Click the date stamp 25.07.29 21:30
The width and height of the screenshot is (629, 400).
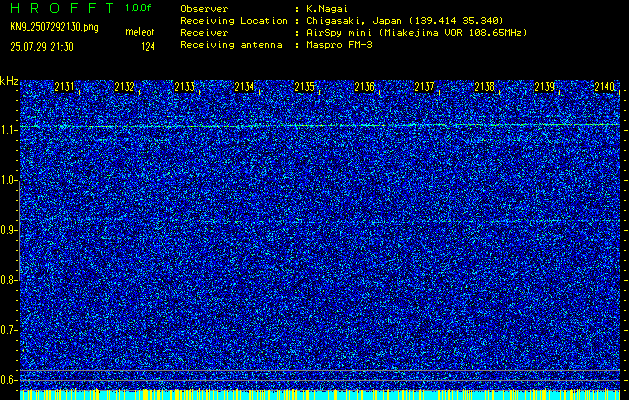click(x=42, y=47)
